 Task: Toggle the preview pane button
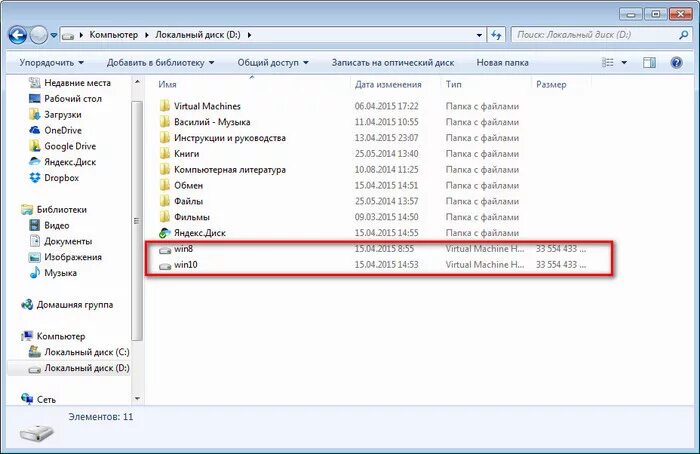pos(649,62)
